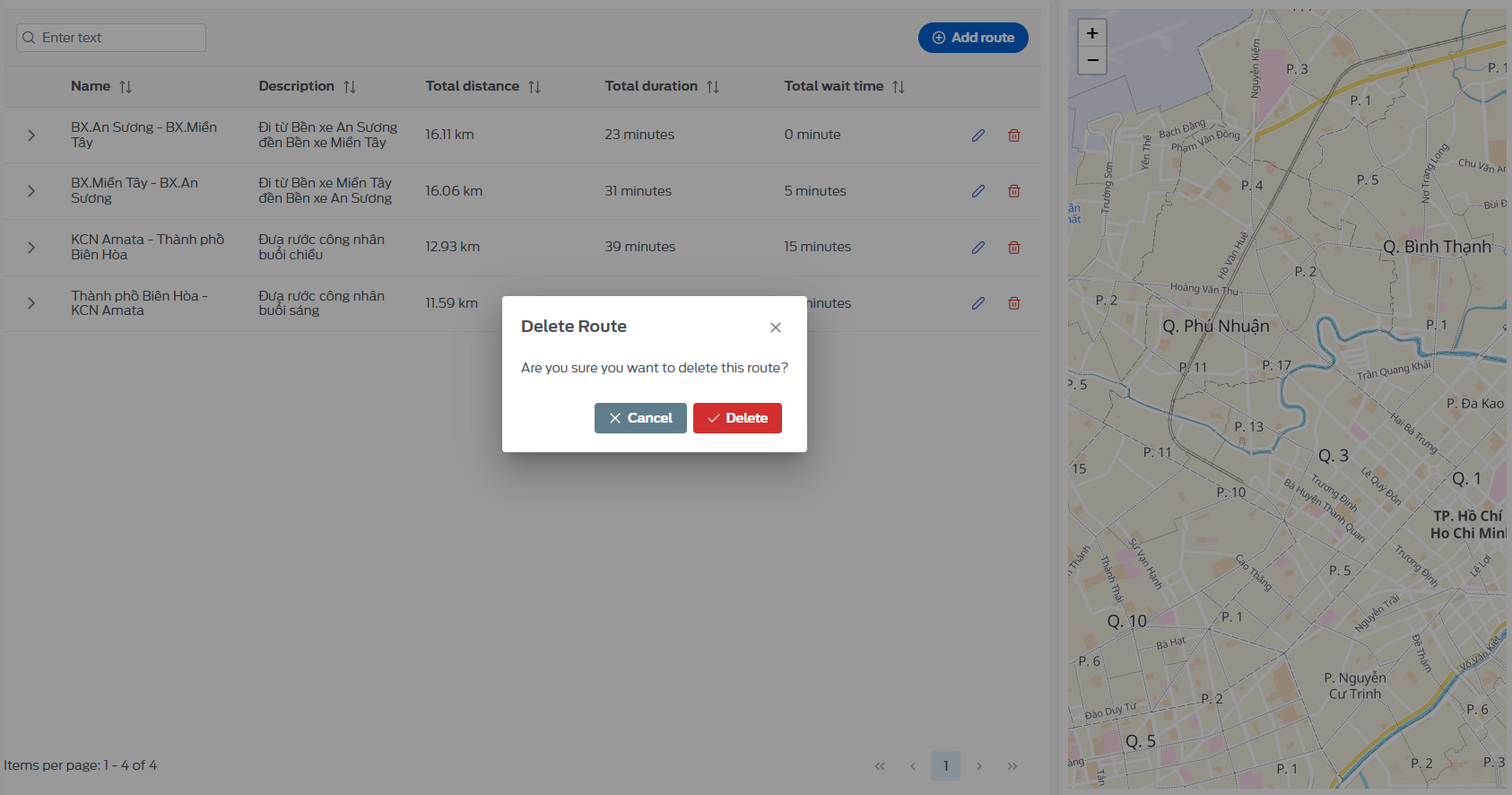Edit the BX.Miền Tây - BX.An Sương route
1512x795 pixels.
coord(978,191)
